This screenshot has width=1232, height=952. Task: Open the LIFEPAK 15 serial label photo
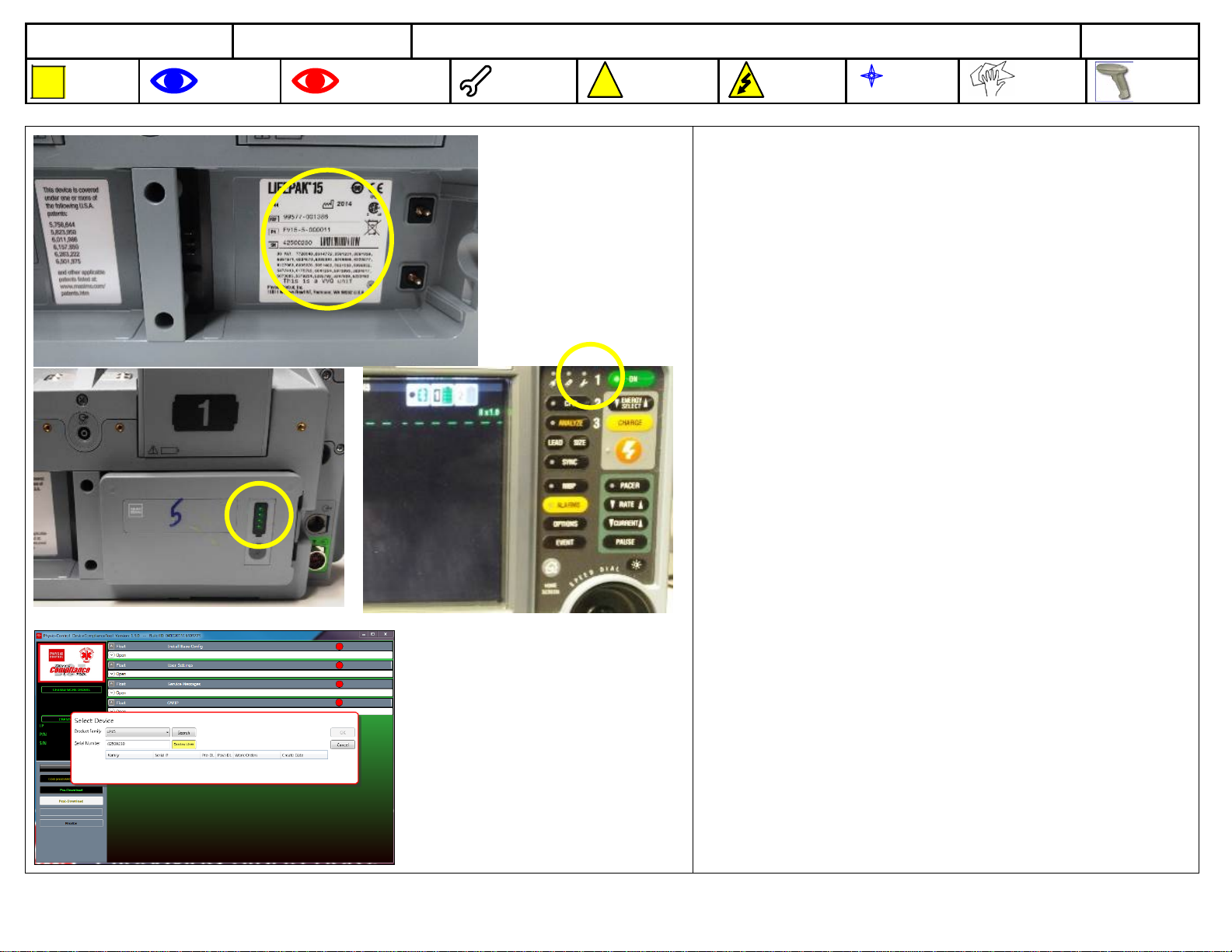(x=256, y=250)
